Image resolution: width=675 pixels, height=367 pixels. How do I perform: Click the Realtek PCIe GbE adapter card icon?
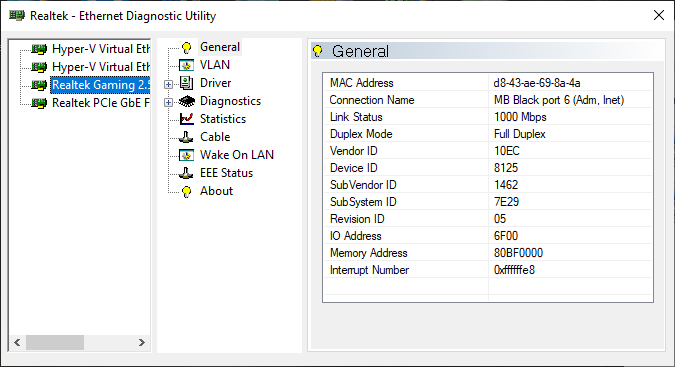point(39,103)
